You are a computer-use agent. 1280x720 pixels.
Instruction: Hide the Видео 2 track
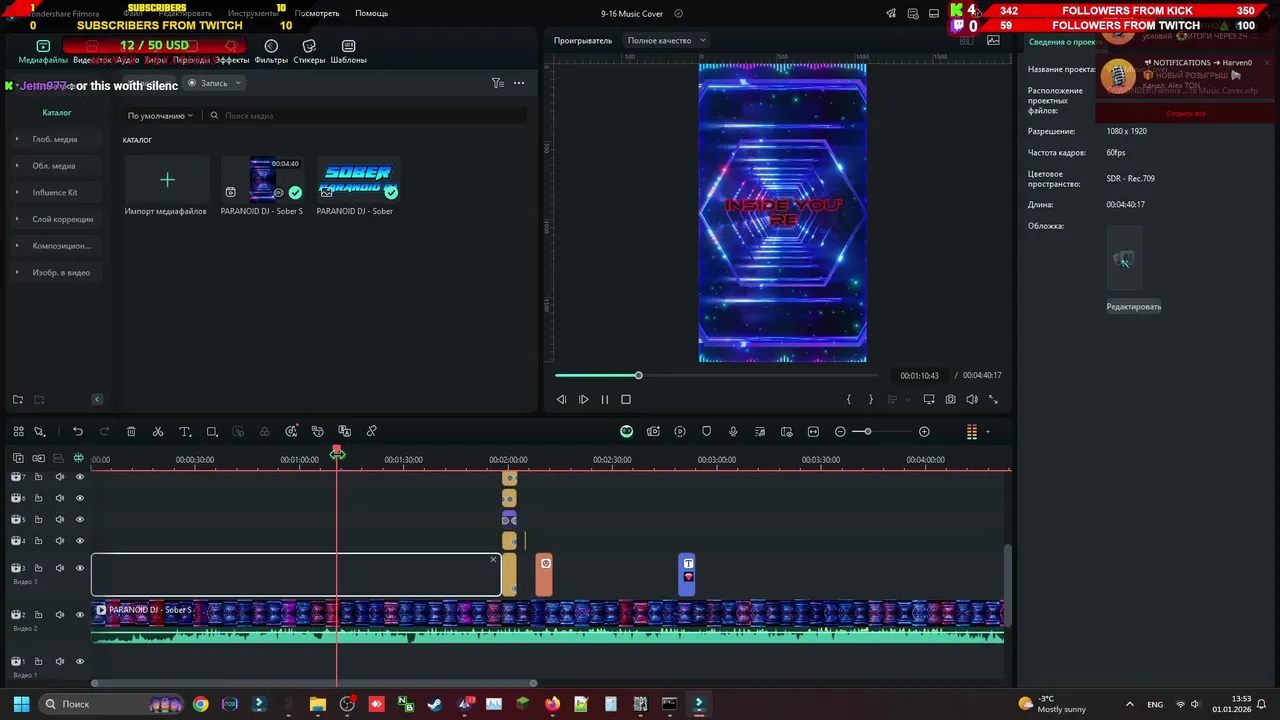[80, 615]
